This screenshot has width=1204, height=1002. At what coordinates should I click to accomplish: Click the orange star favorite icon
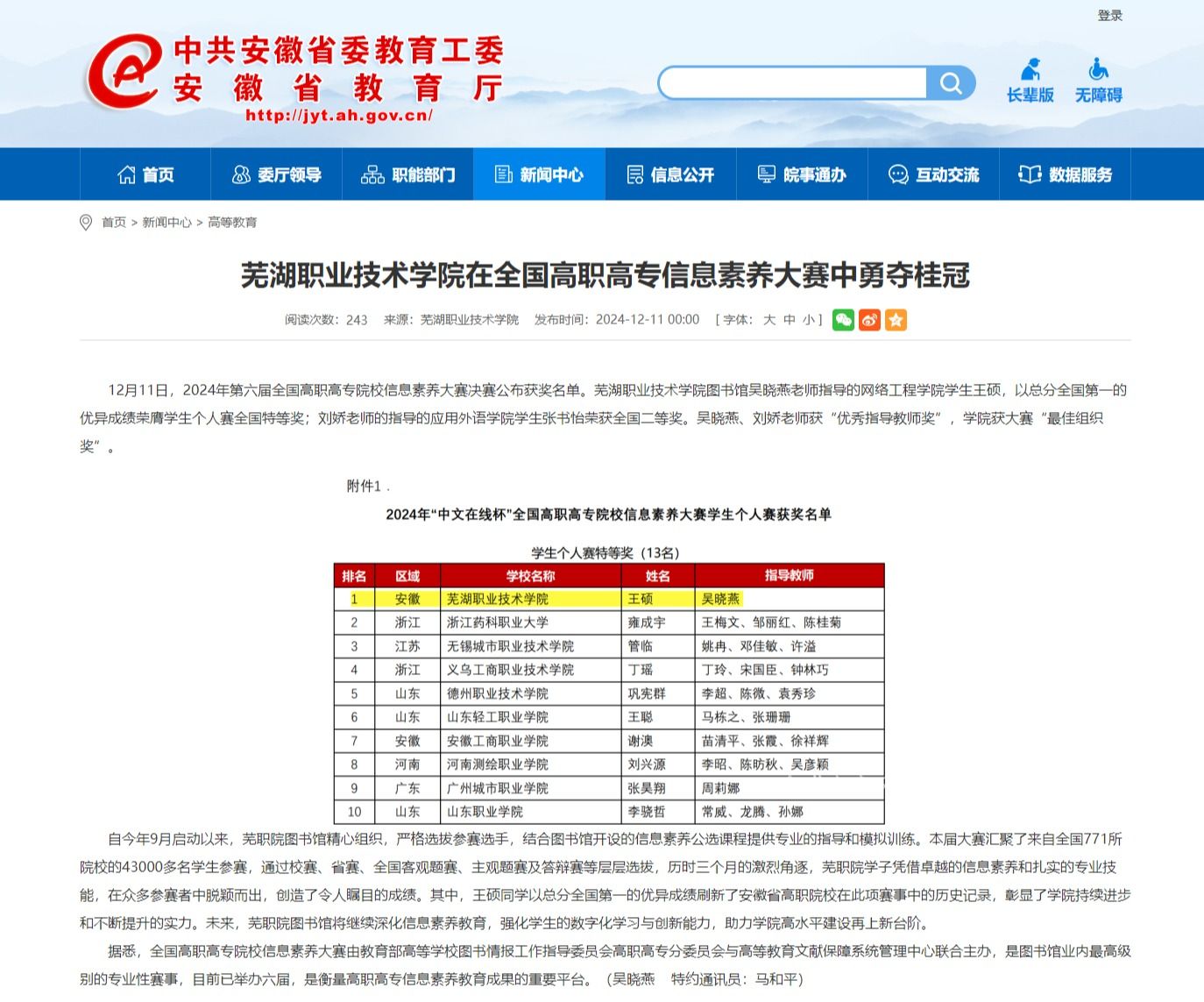pos(896,320)
